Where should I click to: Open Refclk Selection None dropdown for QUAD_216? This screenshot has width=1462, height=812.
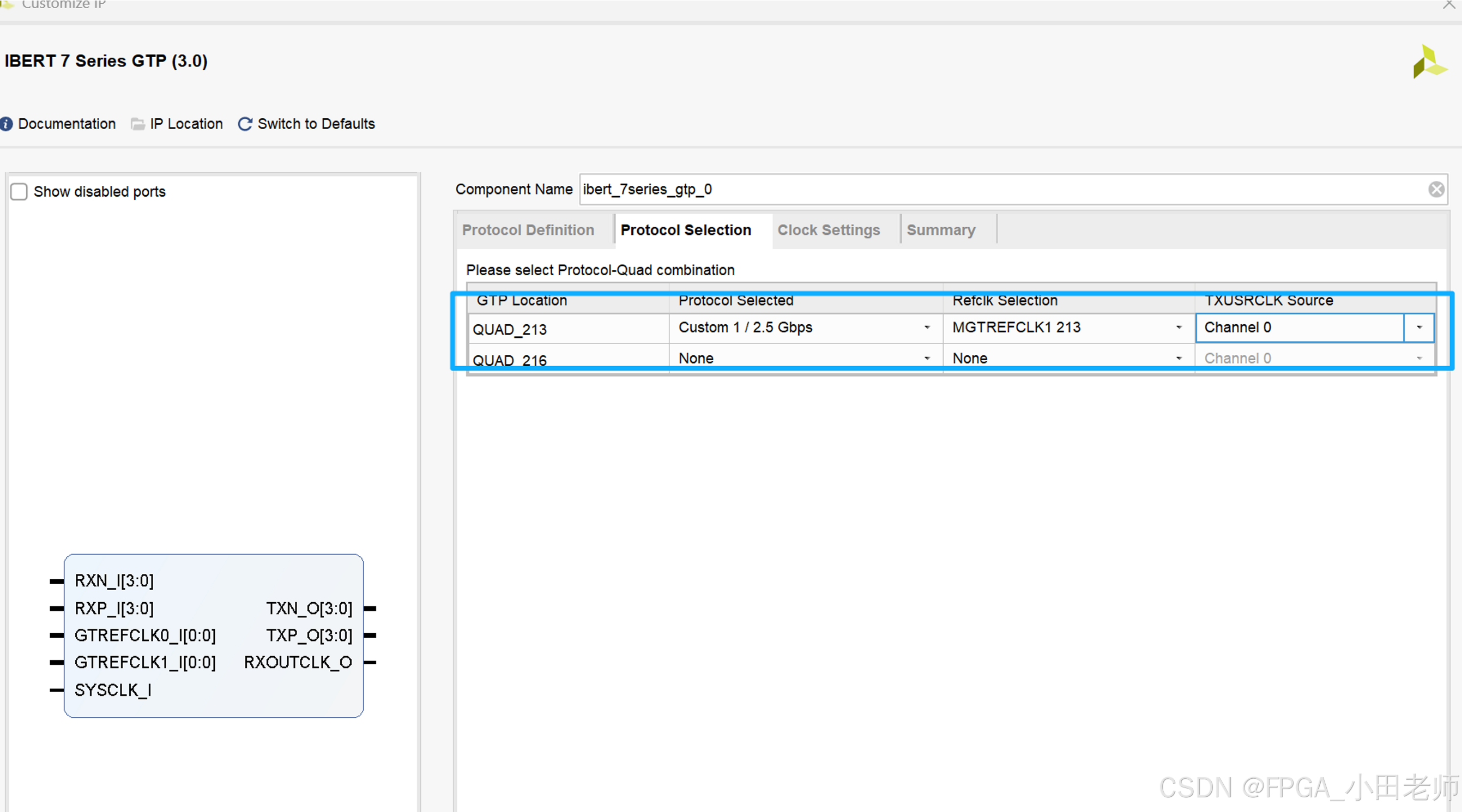[1178, 359]
